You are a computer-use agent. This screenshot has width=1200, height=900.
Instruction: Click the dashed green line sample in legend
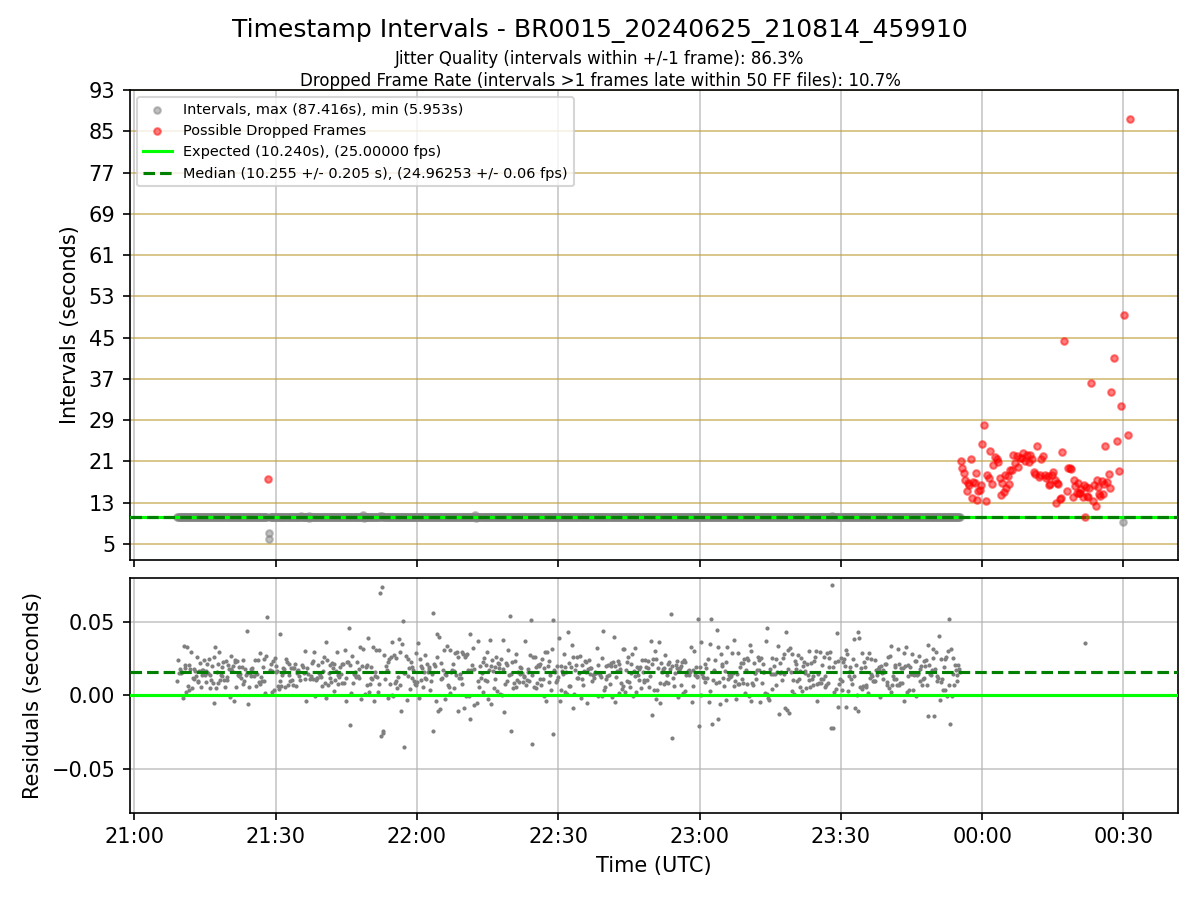click(157, 174)
